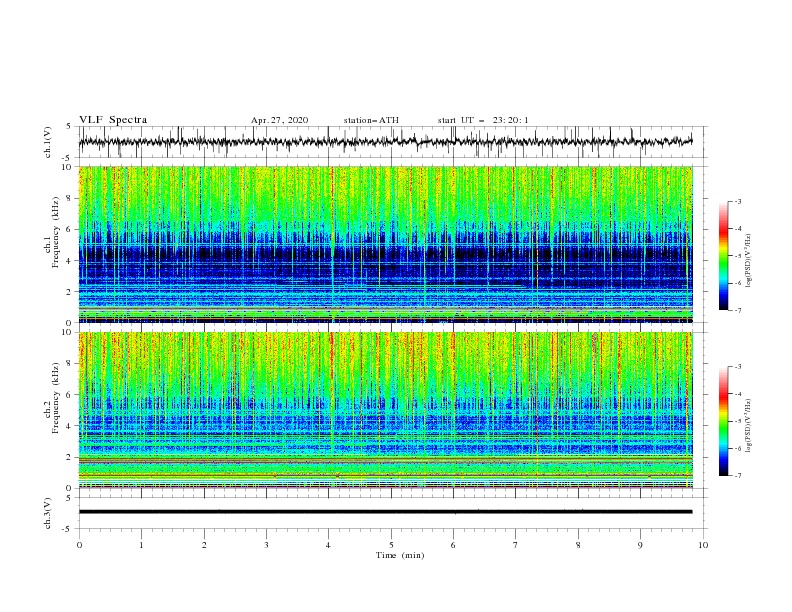Click time tick label '7' on x-axis
The width and height of the screenshot is (792, 612).
click(x=515, y=545)
